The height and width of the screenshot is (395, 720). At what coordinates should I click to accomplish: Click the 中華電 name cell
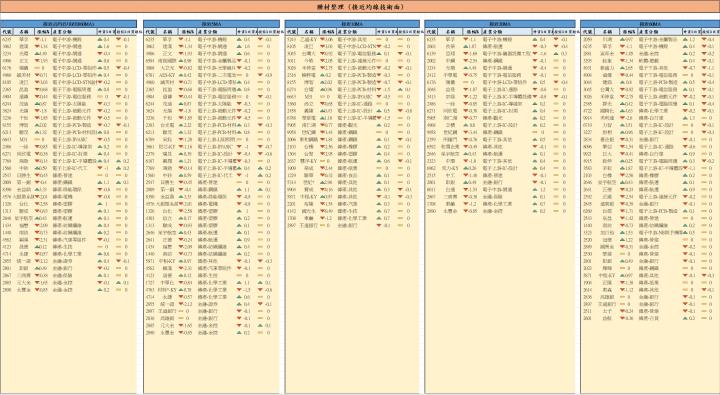(450, 75)
